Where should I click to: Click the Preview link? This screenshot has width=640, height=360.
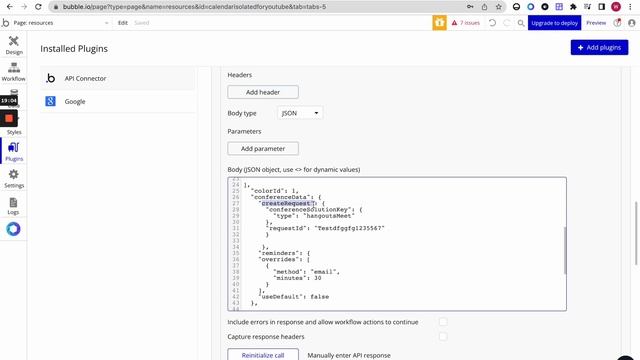(596, 23)
